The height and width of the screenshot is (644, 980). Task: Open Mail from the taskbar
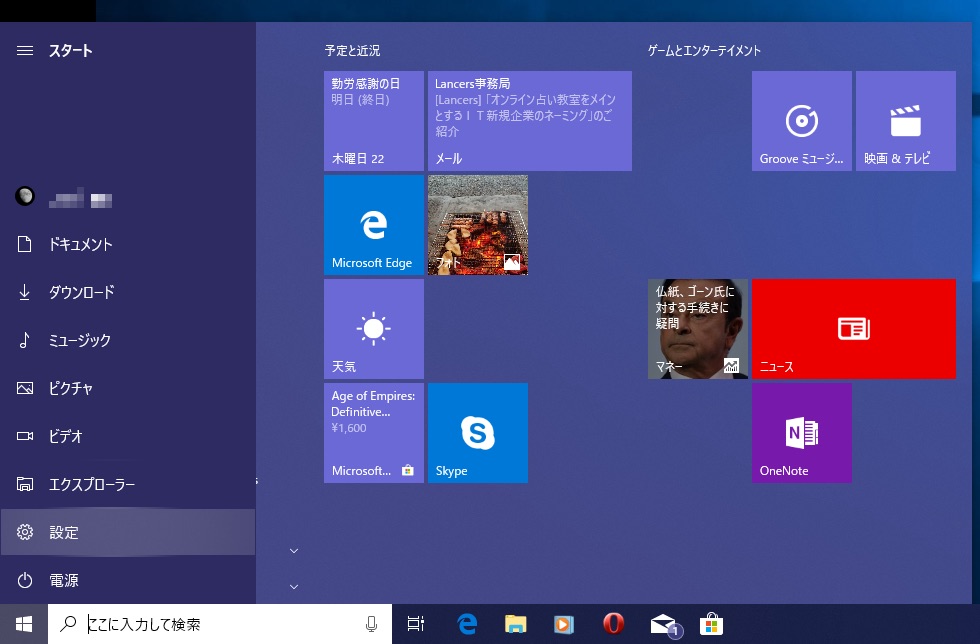coord(664,625)
